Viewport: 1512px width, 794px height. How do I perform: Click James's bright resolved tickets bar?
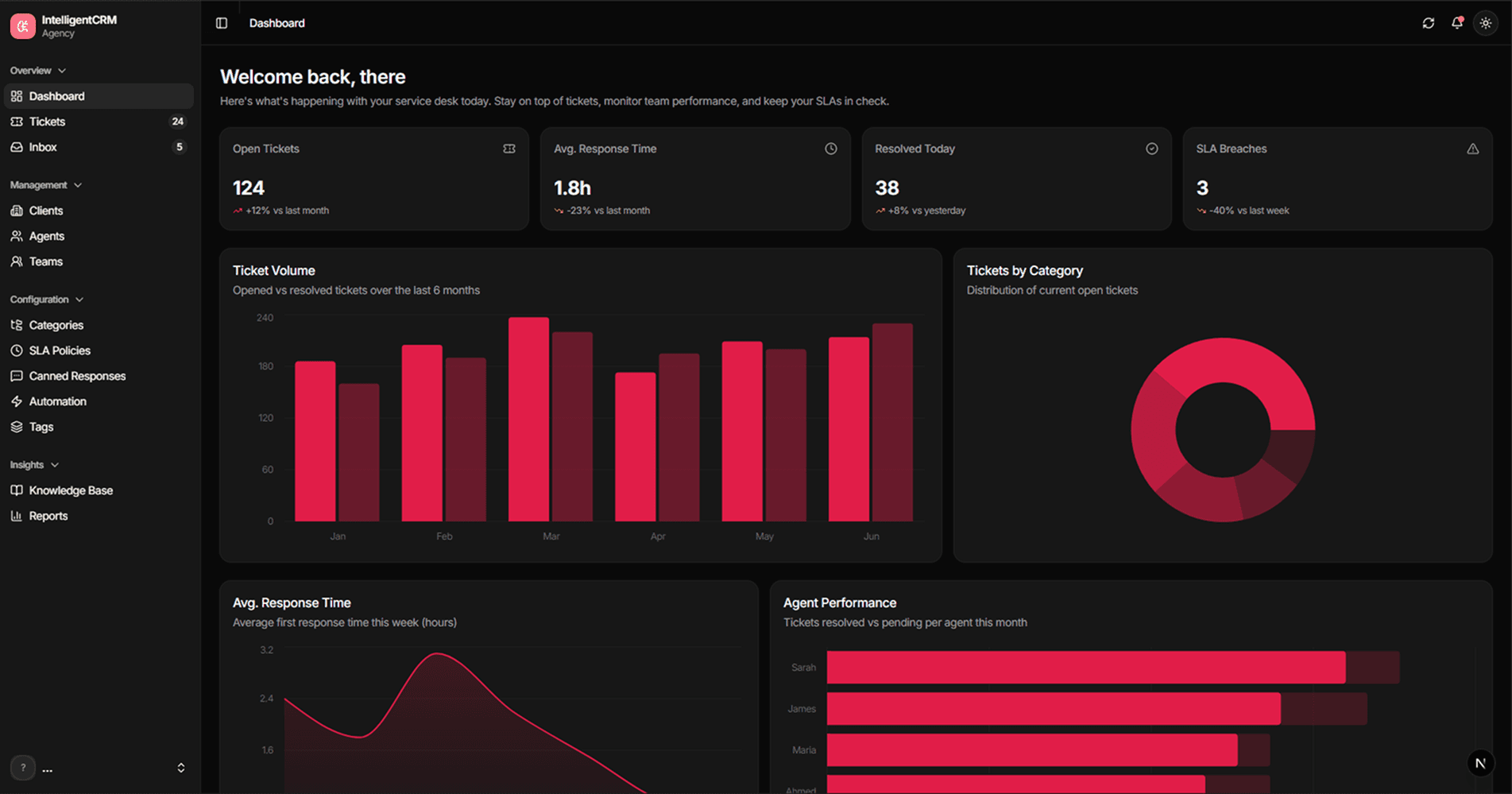pyautogui.click(x=1054, y=709)
